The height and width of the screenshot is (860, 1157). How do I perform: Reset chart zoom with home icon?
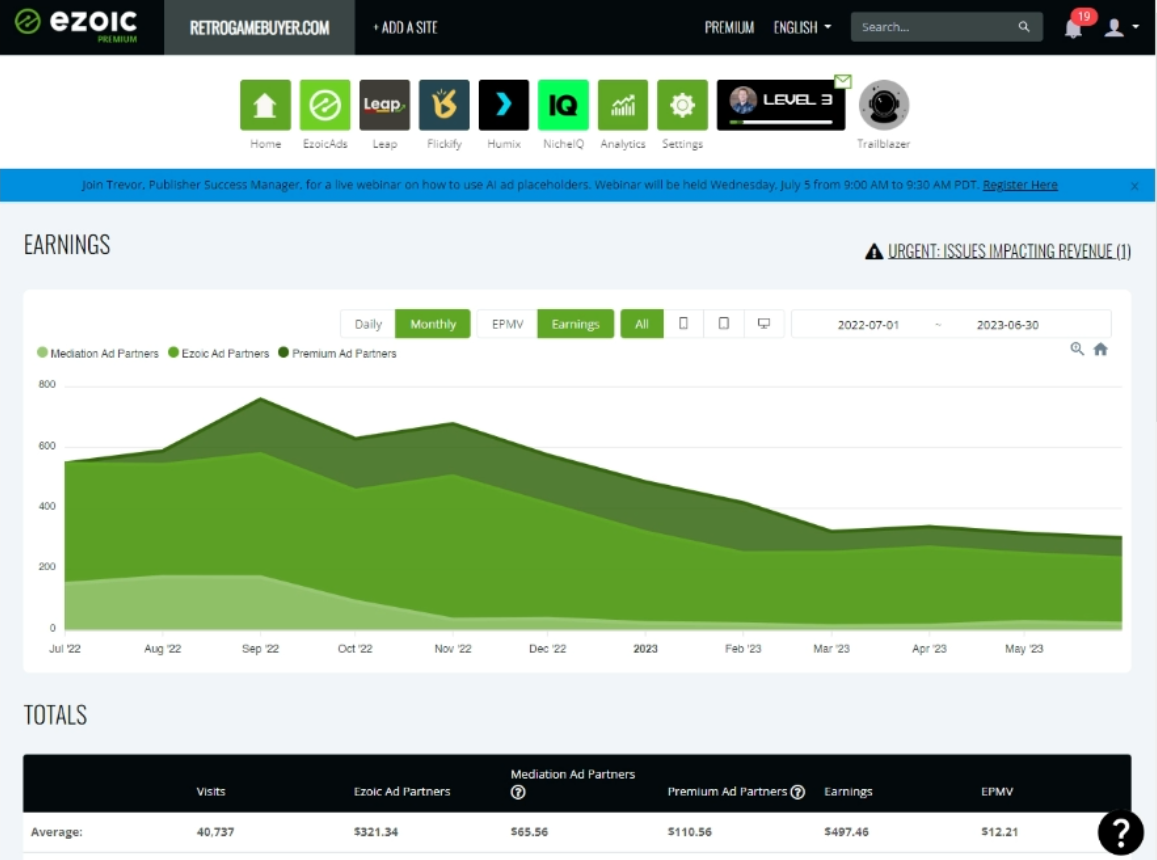point(1100,349)
